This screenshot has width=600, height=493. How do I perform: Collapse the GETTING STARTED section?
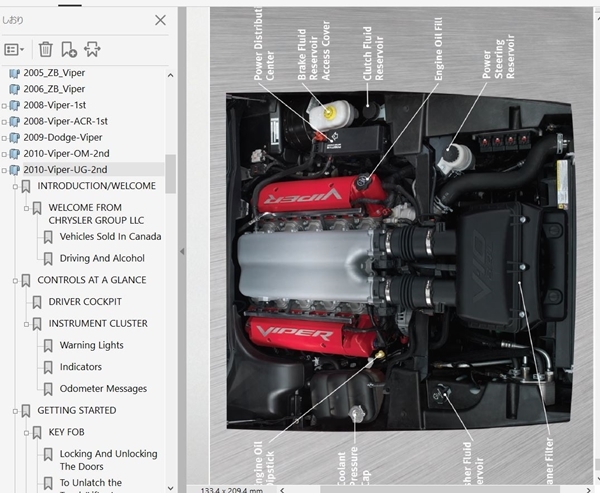pos(15,411)
